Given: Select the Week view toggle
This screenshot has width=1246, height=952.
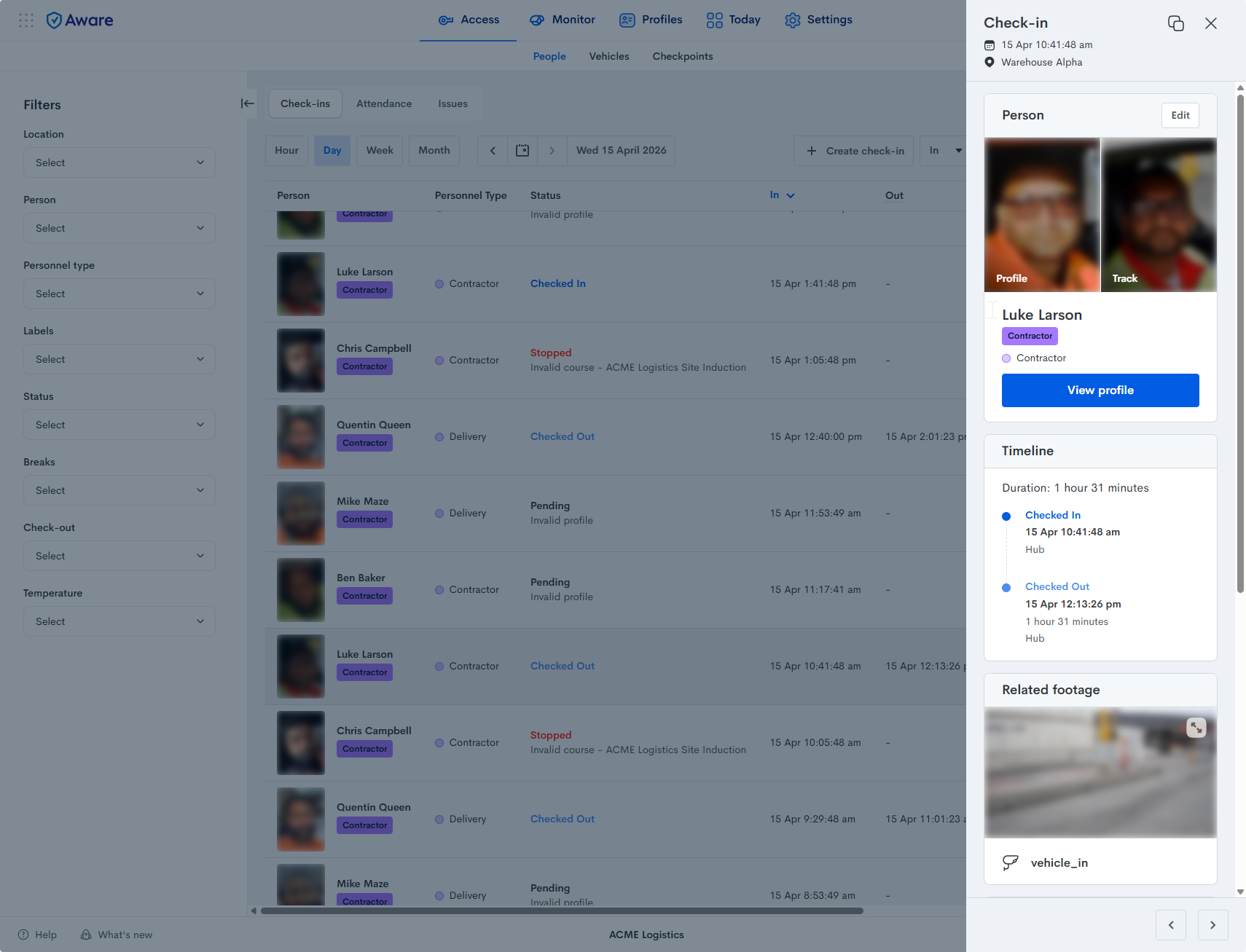Looking at the screenshot, I should click(380, 151).
